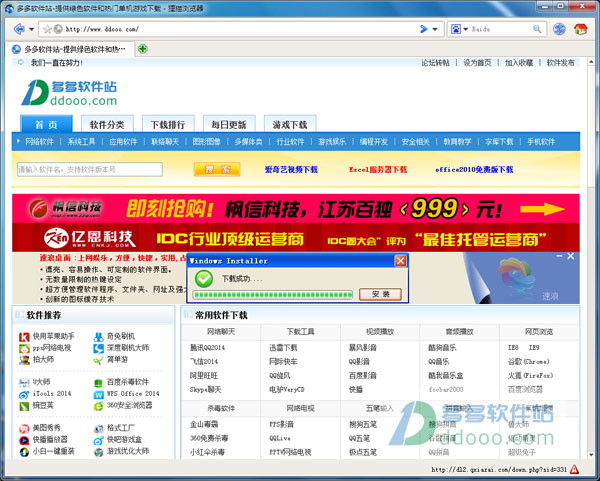Click the magnifier search icon in Baidu box
This screenshot has height=481, width=600.
[537, 29]
